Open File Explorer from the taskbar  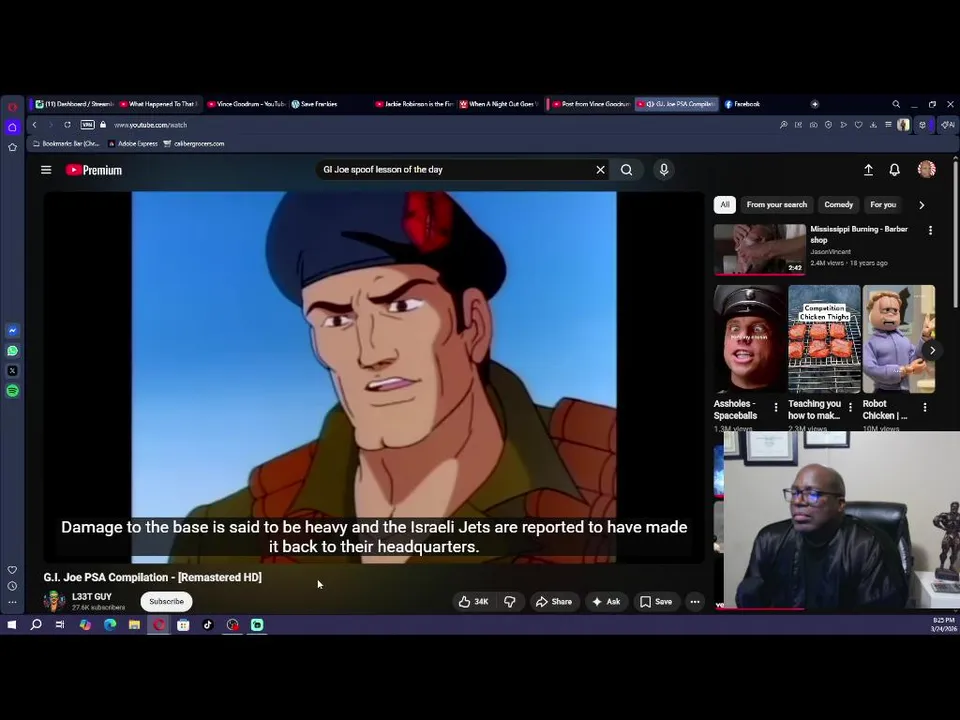(x=134, y=624)
